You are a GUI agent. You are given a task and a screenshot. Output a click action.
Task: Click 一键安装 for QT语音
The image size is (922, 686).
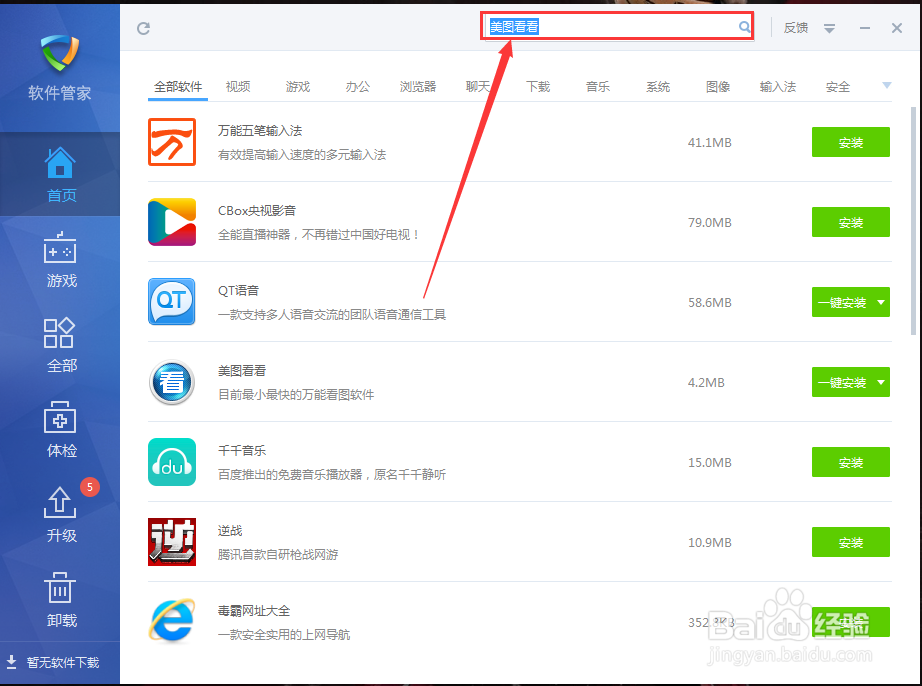coord(843,302)
